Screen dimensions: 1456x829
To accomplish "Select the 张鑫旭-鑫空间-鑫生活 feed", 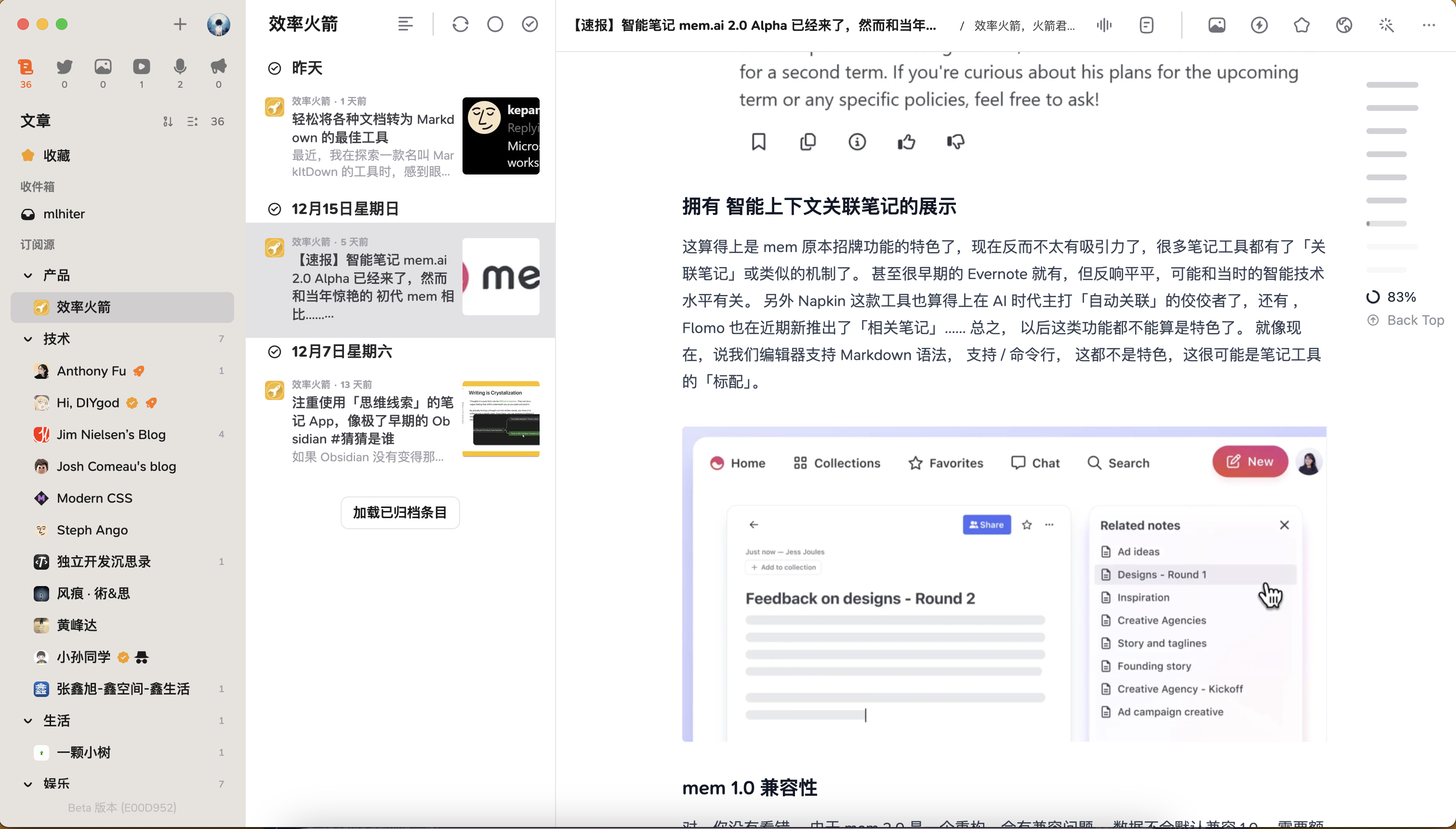I will pos(122,689).
